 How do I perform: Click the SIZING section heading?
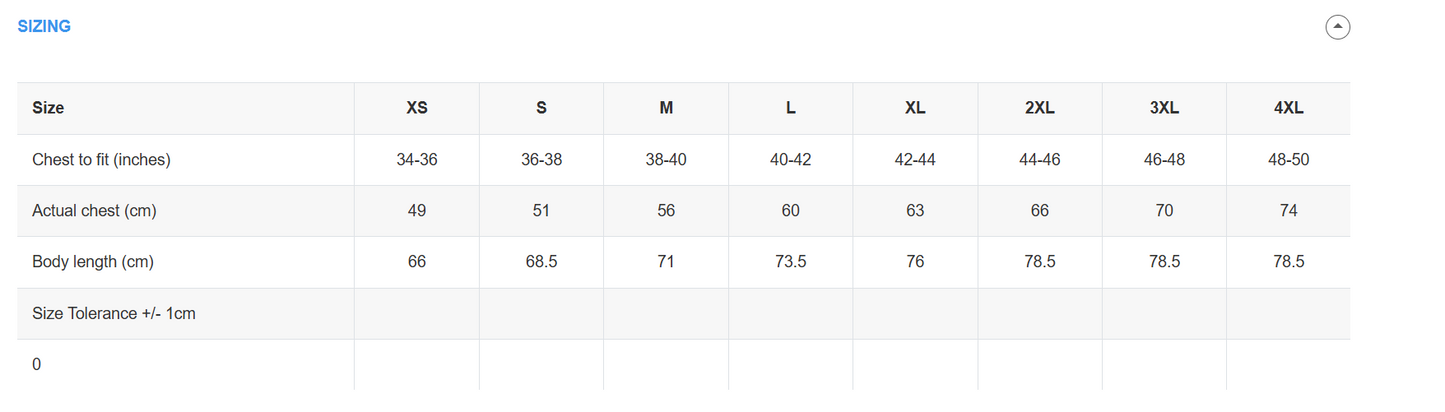[x=44, y=27]
